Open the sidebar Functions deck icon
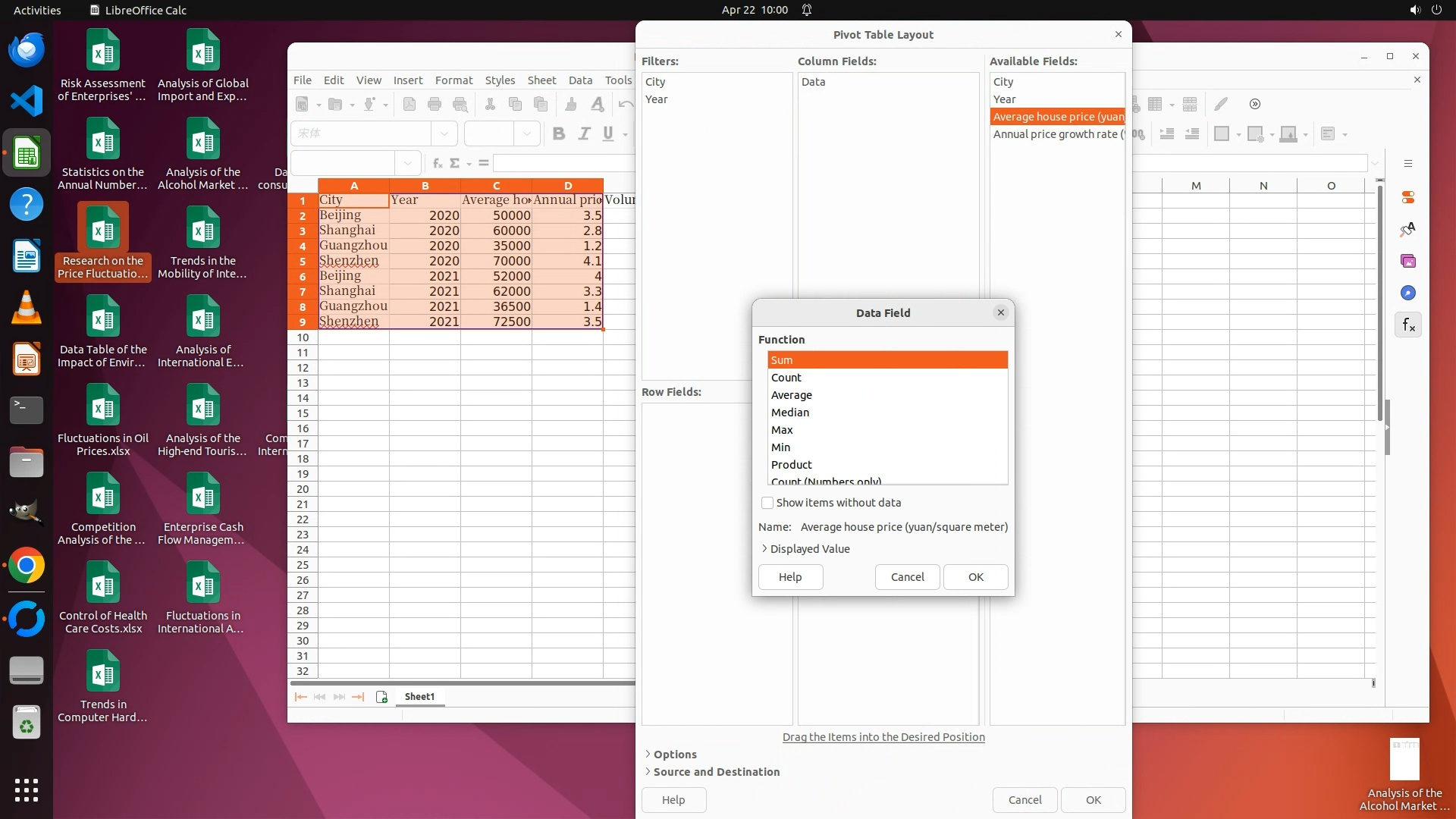Screen dimensions: 1456x819 click(x=1408, y=325)
